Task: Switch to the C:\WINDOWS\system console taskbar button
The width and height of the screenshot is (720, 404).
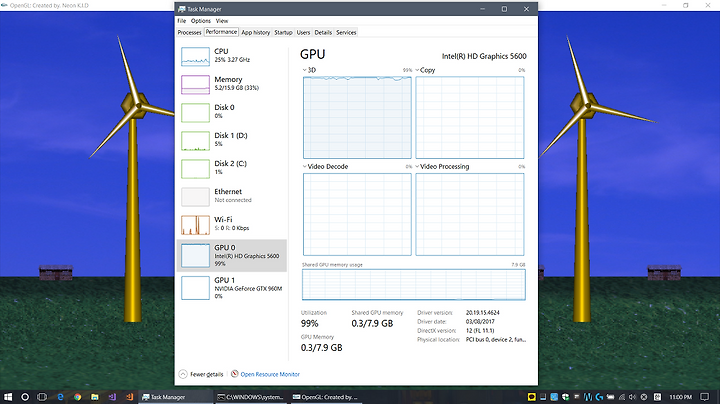Action: [251, 397]
